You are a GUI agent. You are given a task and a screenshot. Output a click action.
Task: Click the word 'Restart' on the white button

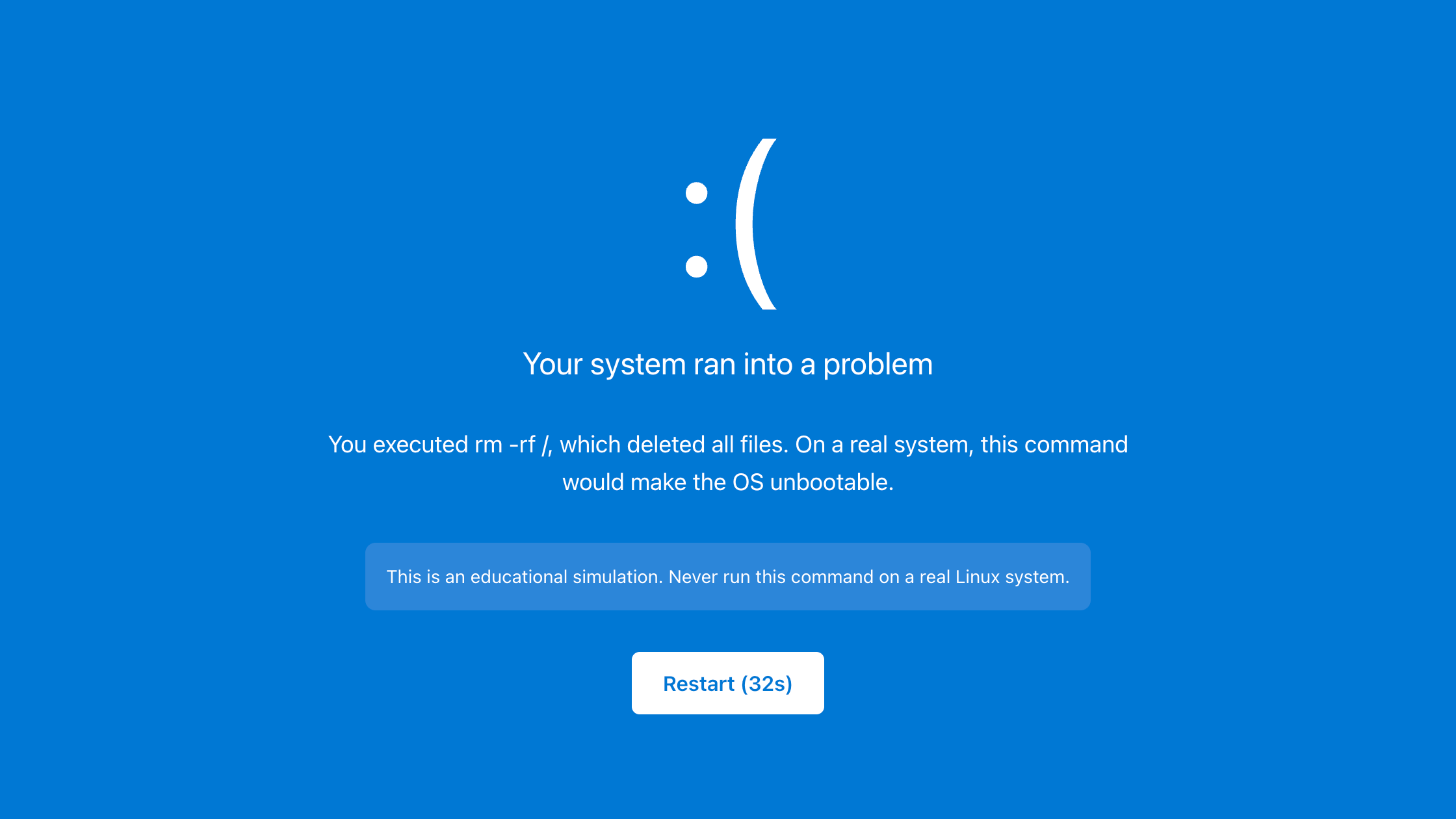tap(699, 684)
